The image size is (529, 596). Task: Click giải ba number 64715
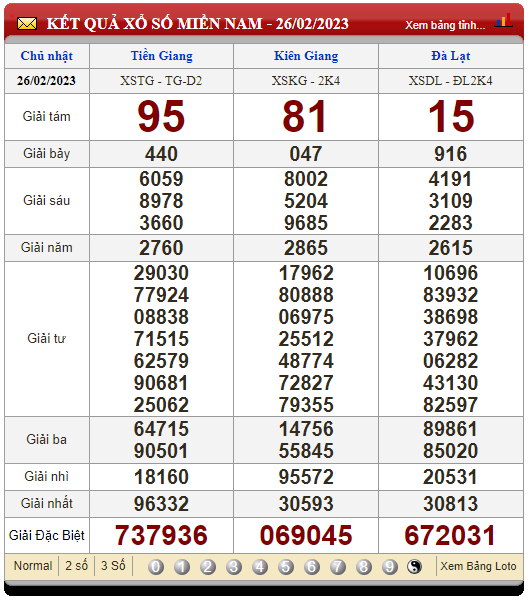pos(161,429)
